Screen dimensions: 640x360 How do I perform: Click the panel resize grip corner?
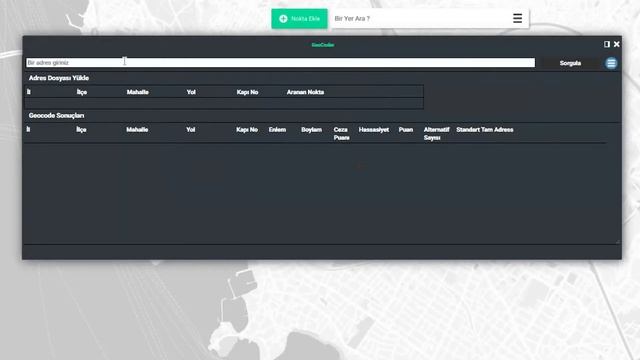click(618, 242)
